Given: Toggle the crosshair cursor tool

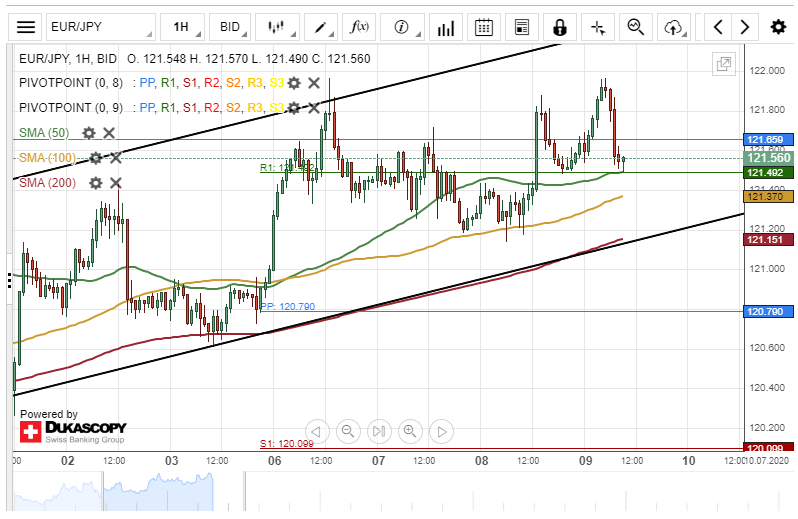Looking at the screenshot, I should (598, 27).
